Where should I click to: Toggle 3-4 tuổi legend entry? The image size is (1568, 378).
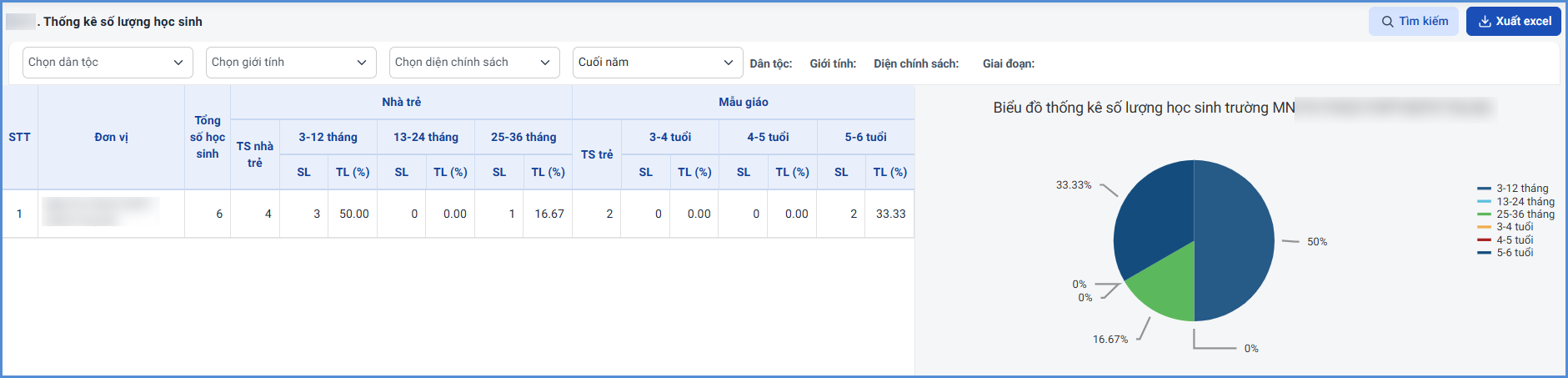[x=1505, y=227]
